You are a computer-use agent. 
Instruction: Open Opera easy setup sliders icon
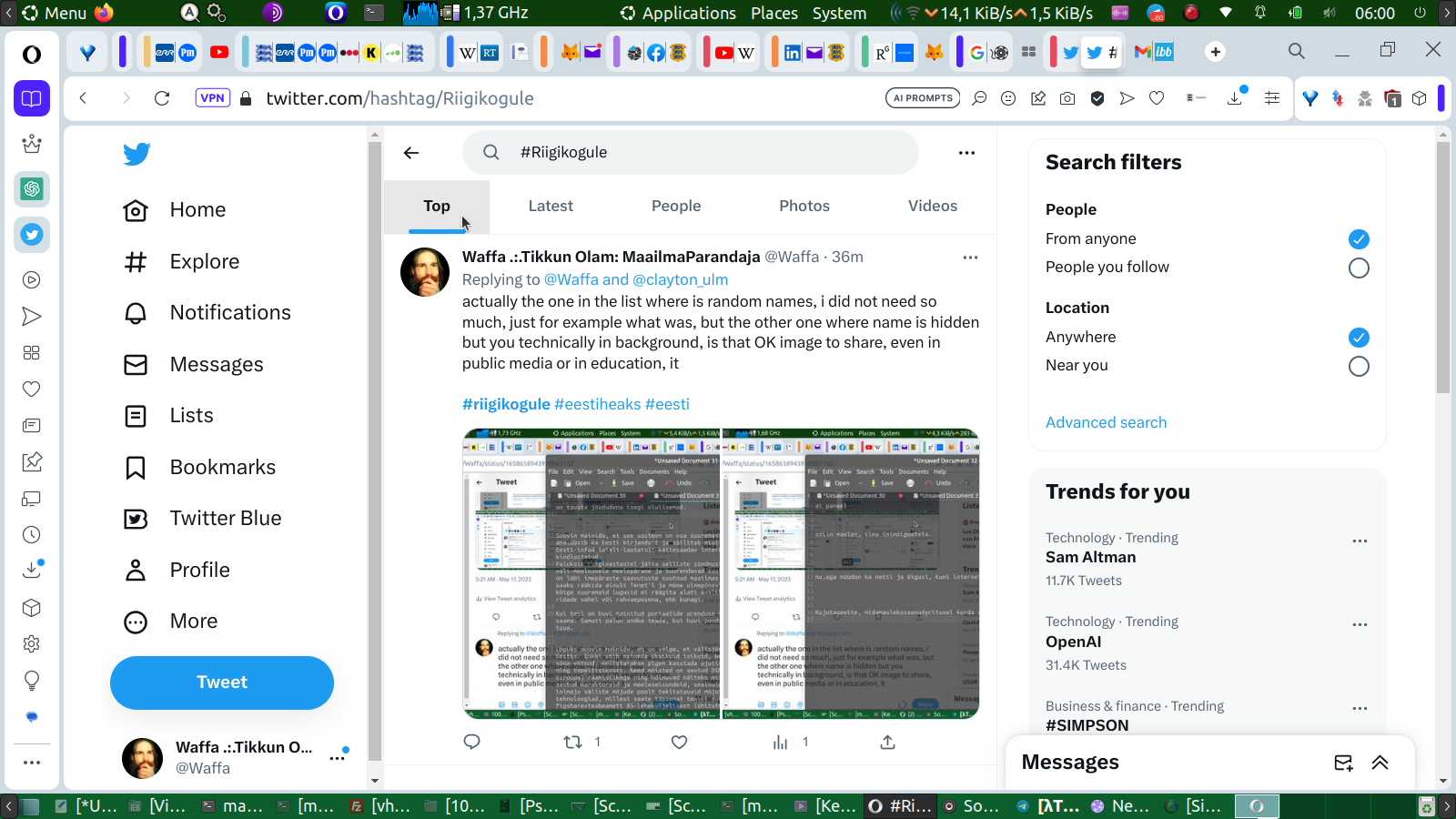point(1272,98)
